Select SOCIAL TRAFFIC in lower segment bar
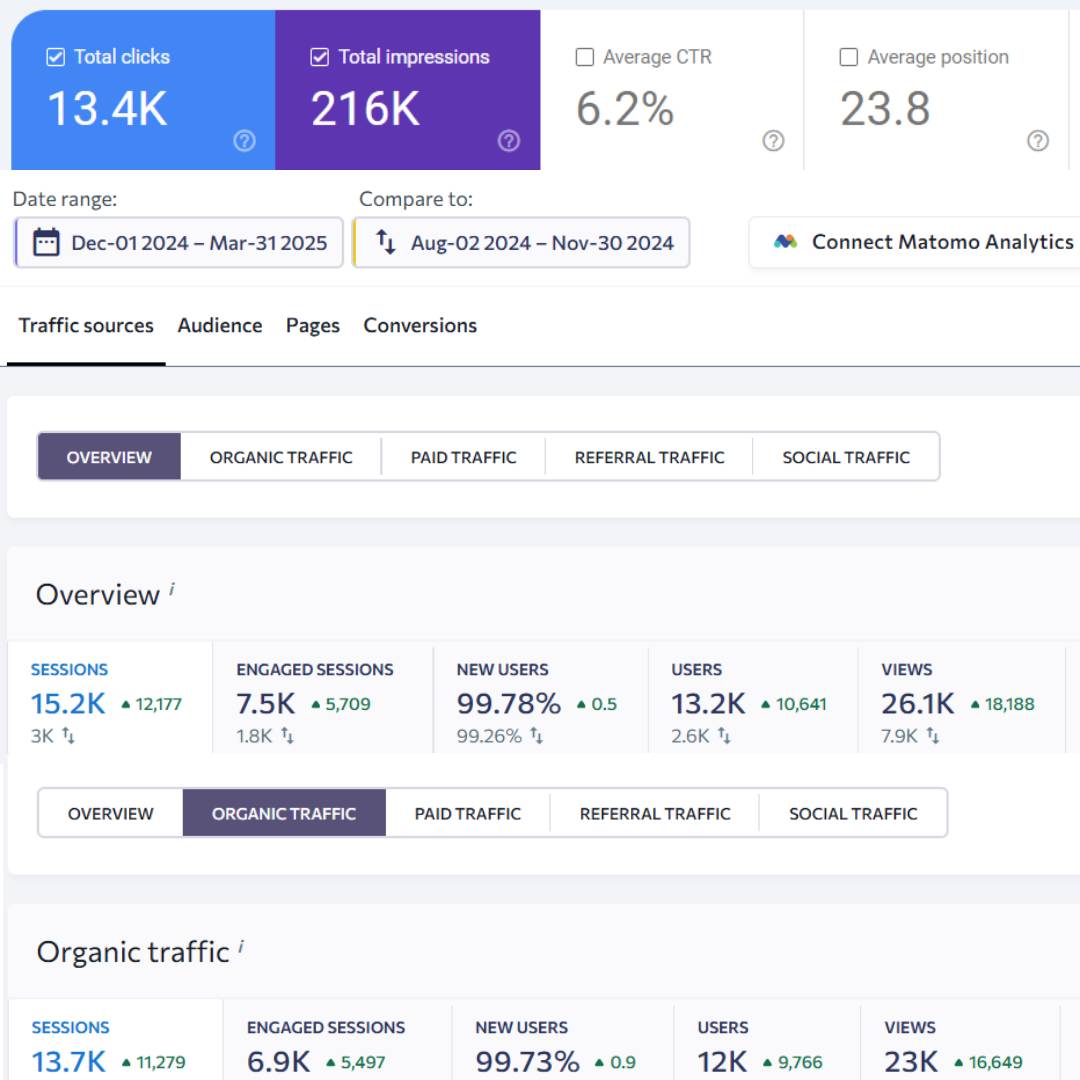This screenshot has width=1080, height=1080. tap(853, 813)
